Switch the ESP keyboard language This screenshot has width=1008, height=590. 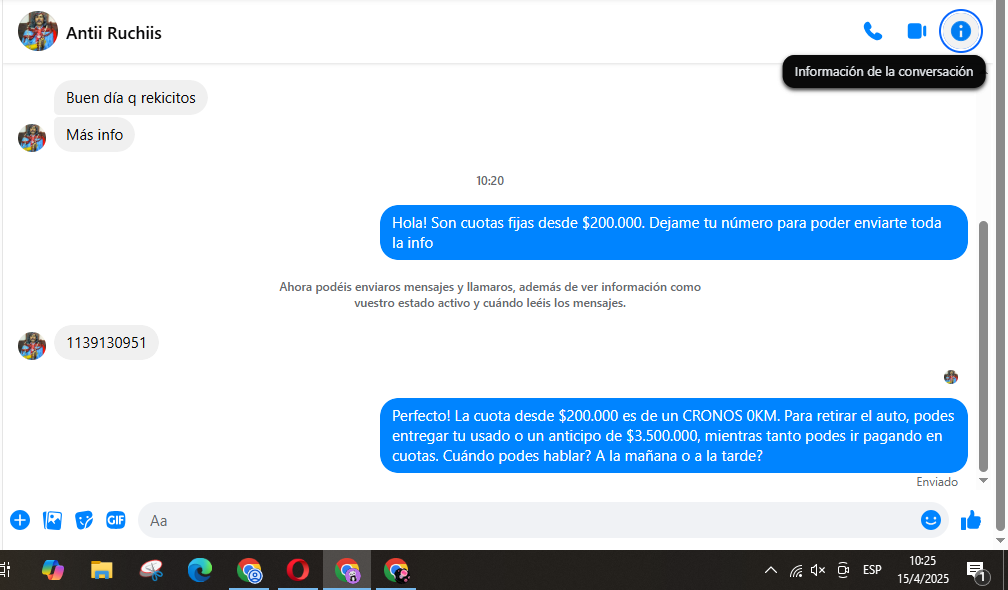pyautogui.click(x=872, y=570)
